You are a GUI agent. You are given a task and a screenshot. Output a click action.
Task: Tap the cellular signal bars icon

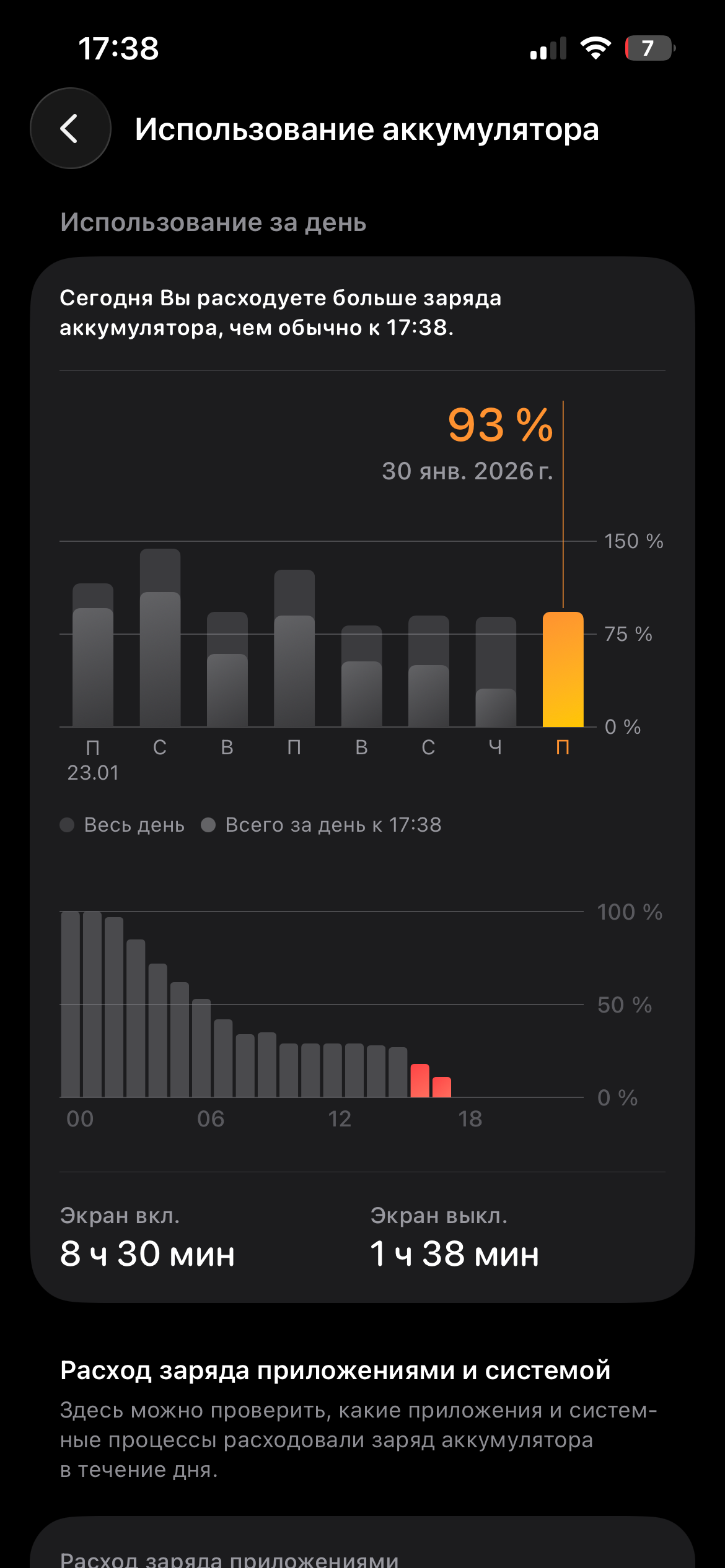coord(548,48)
